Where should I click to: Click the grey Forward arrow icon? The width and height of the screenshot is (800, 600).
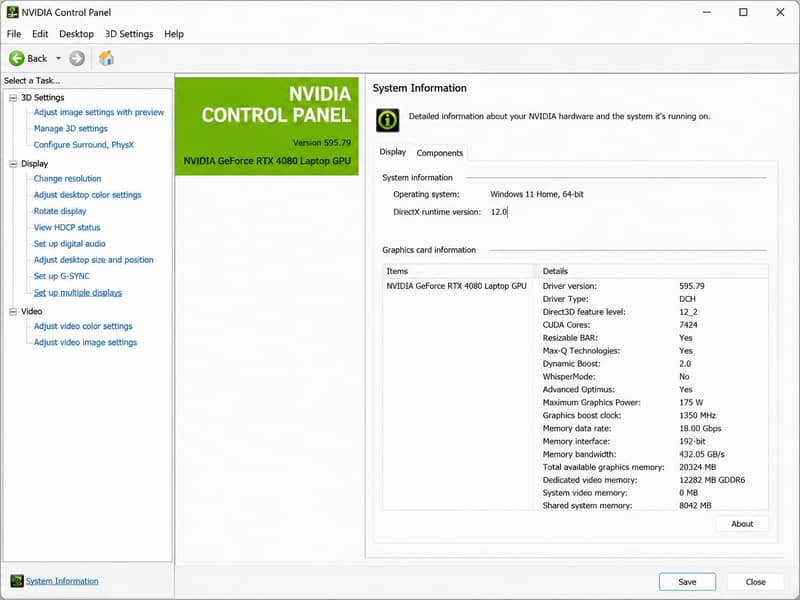(x=77, y=59)
